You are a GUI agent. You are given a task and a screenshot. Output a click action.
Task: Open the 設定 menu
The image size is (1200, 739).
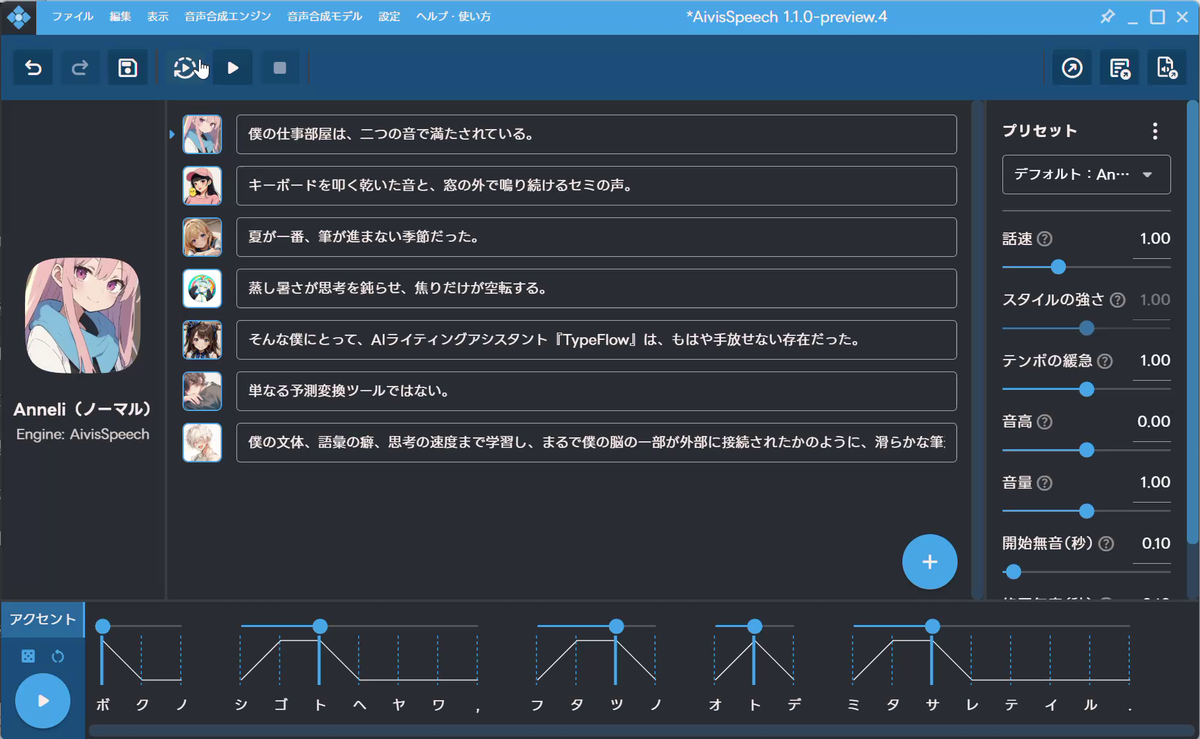click(x=389, y=17)
